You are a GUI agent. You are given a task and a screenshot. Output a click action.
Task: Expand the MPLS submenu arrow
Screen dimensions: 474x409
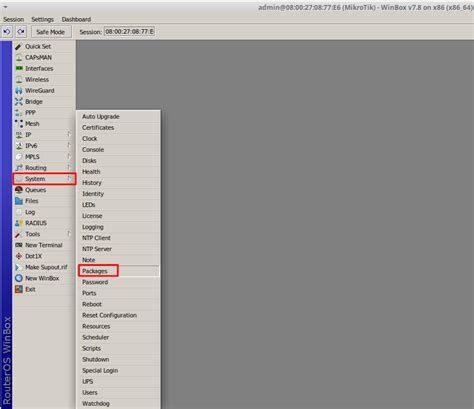coord(69,156)
